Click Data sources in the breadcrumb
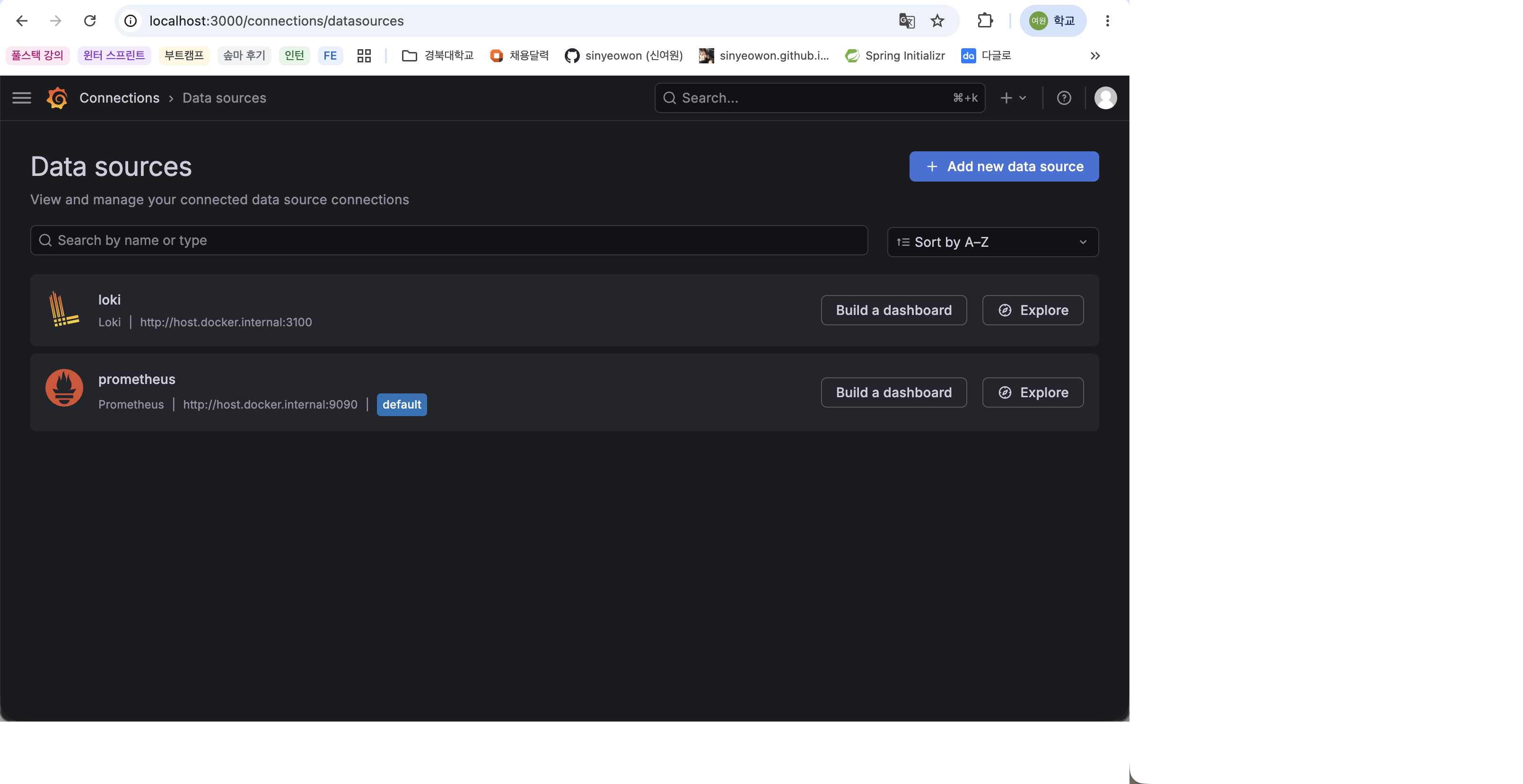Viewport: 1523px width, 784px height. [x=224, y=98]
